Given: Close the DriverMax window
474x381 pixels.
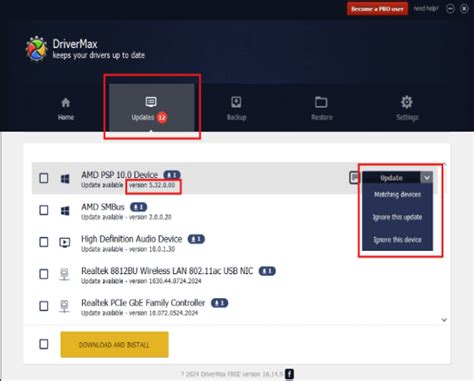Looking at the screenshot, I should click(464, 9).
